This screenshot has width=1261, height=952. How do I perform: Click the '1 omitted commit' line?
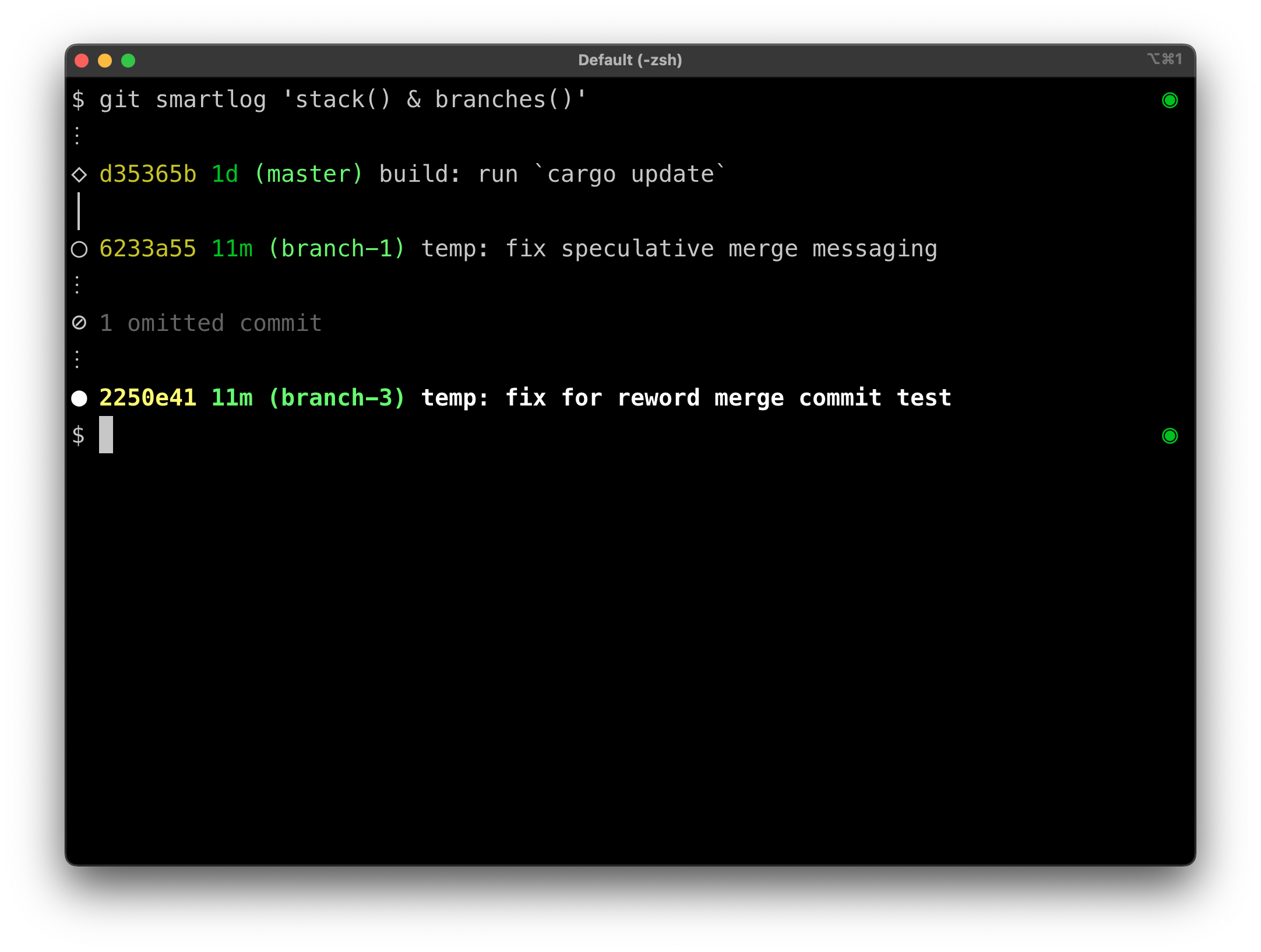[x=211, y=323]
